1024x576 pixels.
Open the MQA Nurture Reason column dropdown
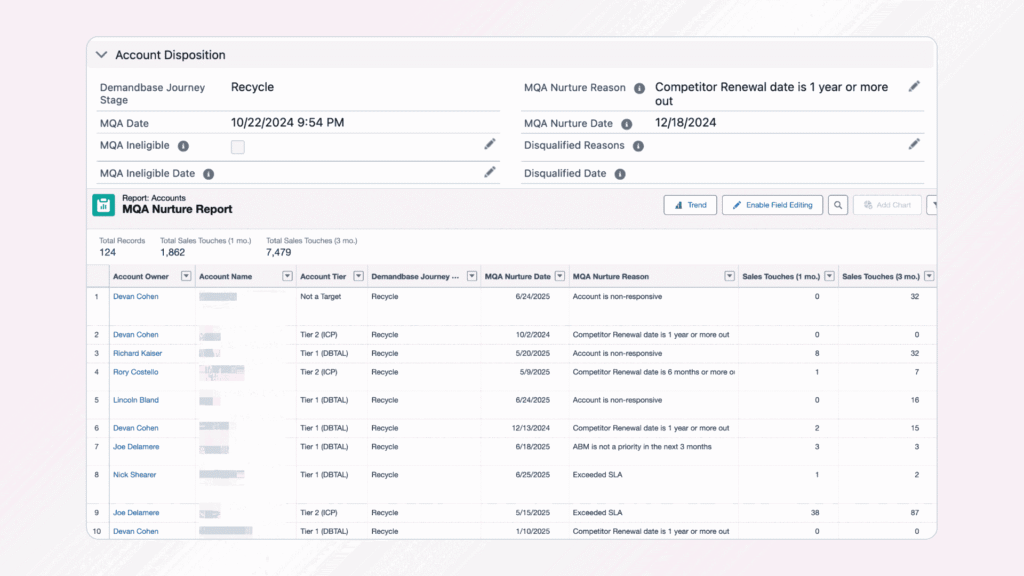point(729,276)
